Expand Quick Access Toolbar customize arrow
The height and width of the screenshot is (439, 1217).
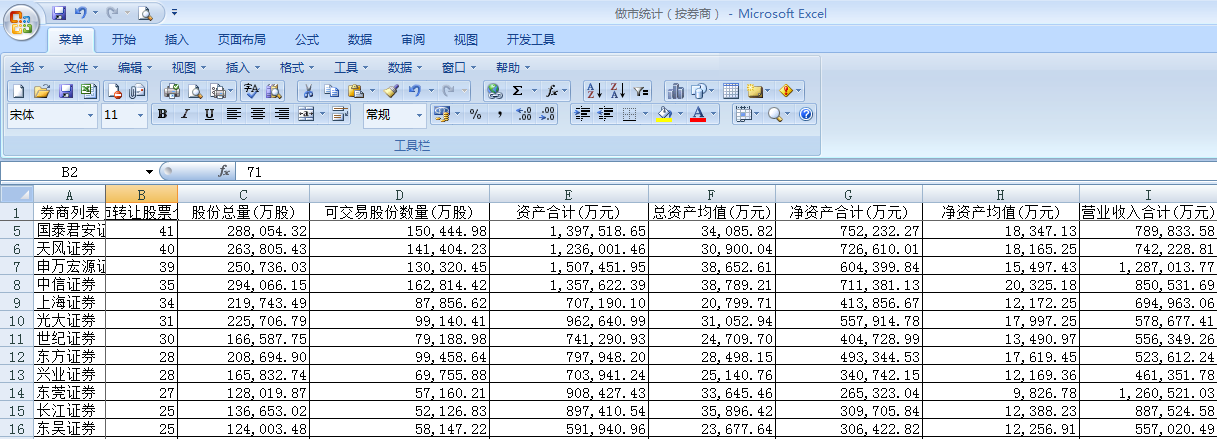(x=174, y=13)
